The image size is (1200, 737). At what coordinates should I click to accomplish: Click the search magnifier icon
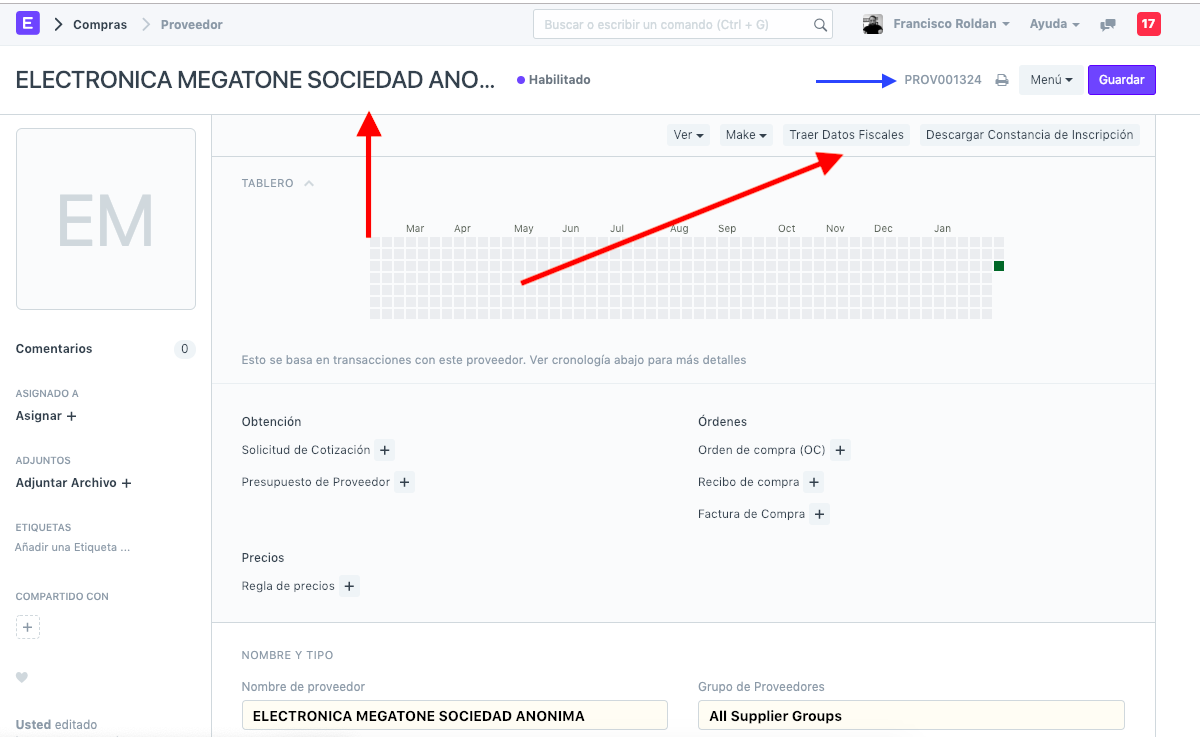tap(820, 25)
